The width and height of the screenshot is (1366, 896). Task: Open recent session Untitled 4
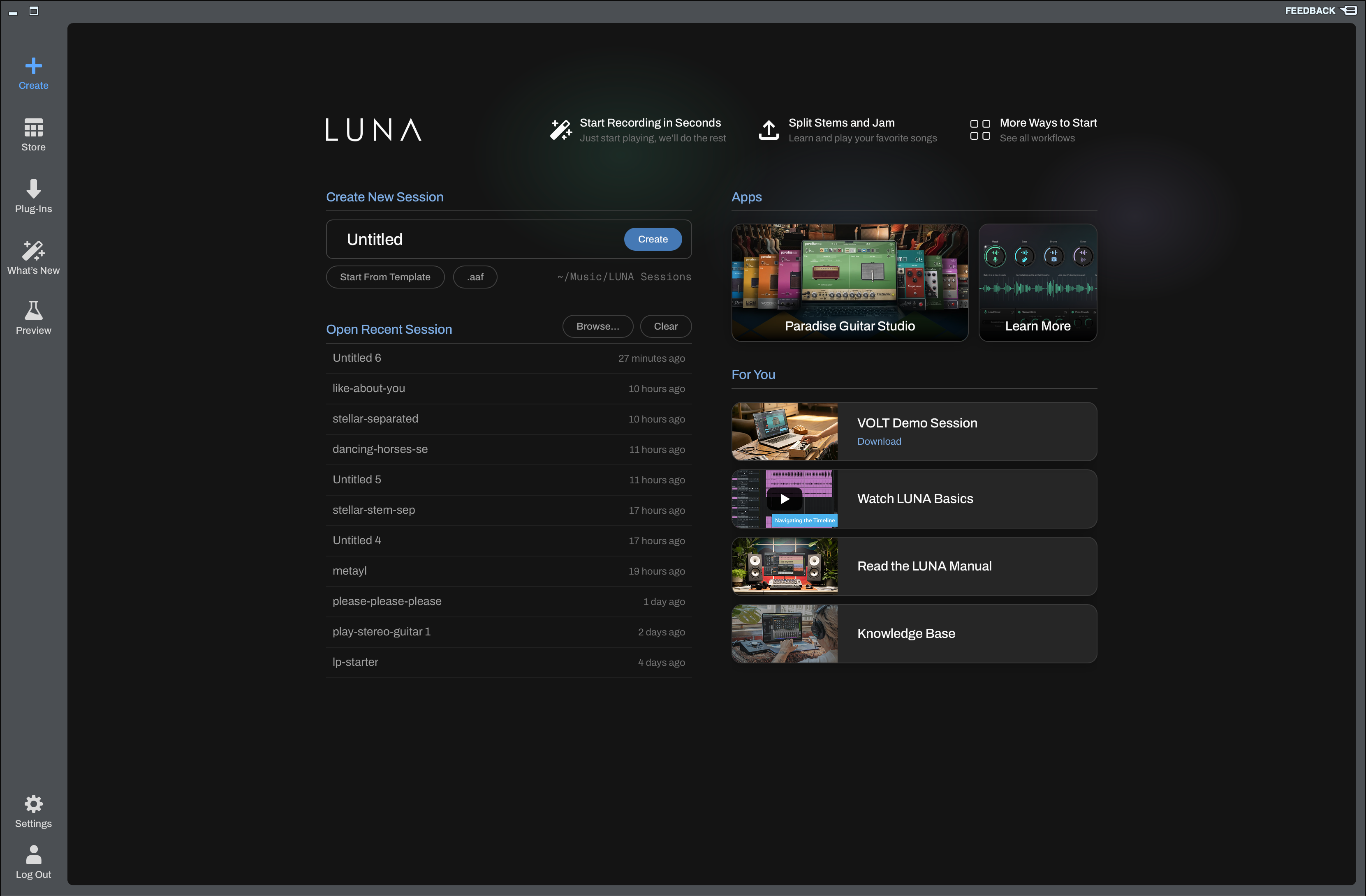pos(509,541)
